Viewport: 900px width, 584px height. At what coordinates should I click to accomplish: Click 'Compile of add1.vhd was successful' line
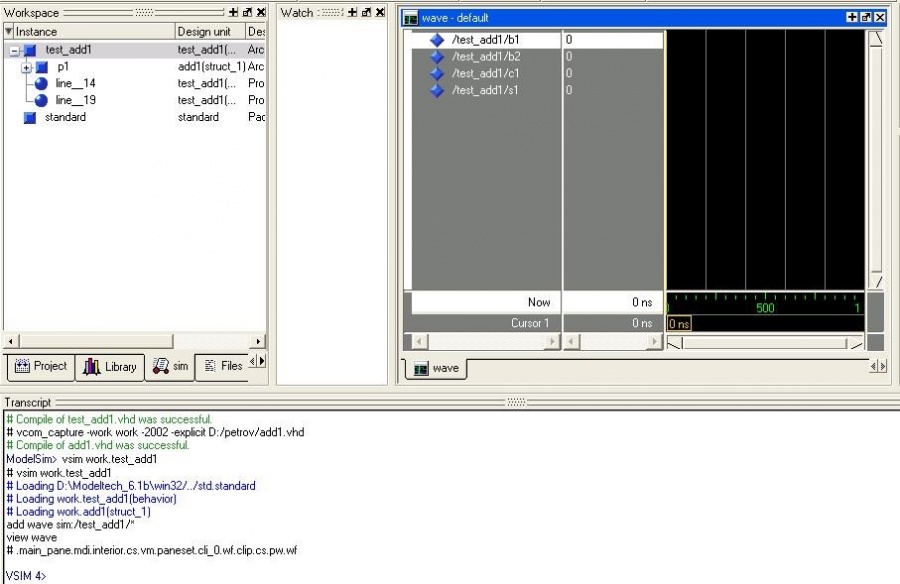point(98,445)
